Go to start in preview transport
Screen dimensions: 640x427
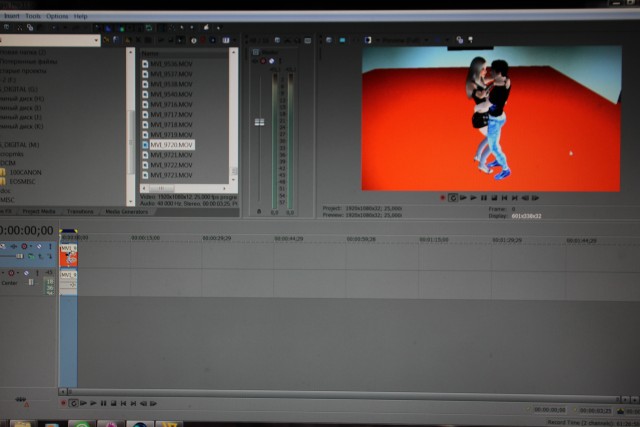point(504,198)
